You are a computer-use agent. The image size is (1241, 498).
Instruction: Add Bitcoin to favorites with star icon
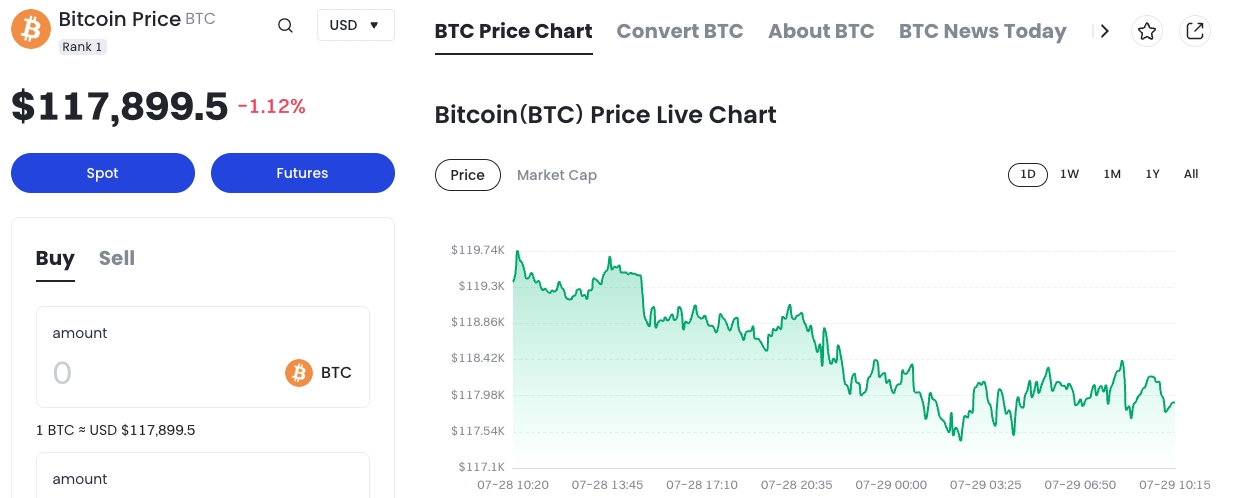pyautogui.click(x=1147, y=31)
